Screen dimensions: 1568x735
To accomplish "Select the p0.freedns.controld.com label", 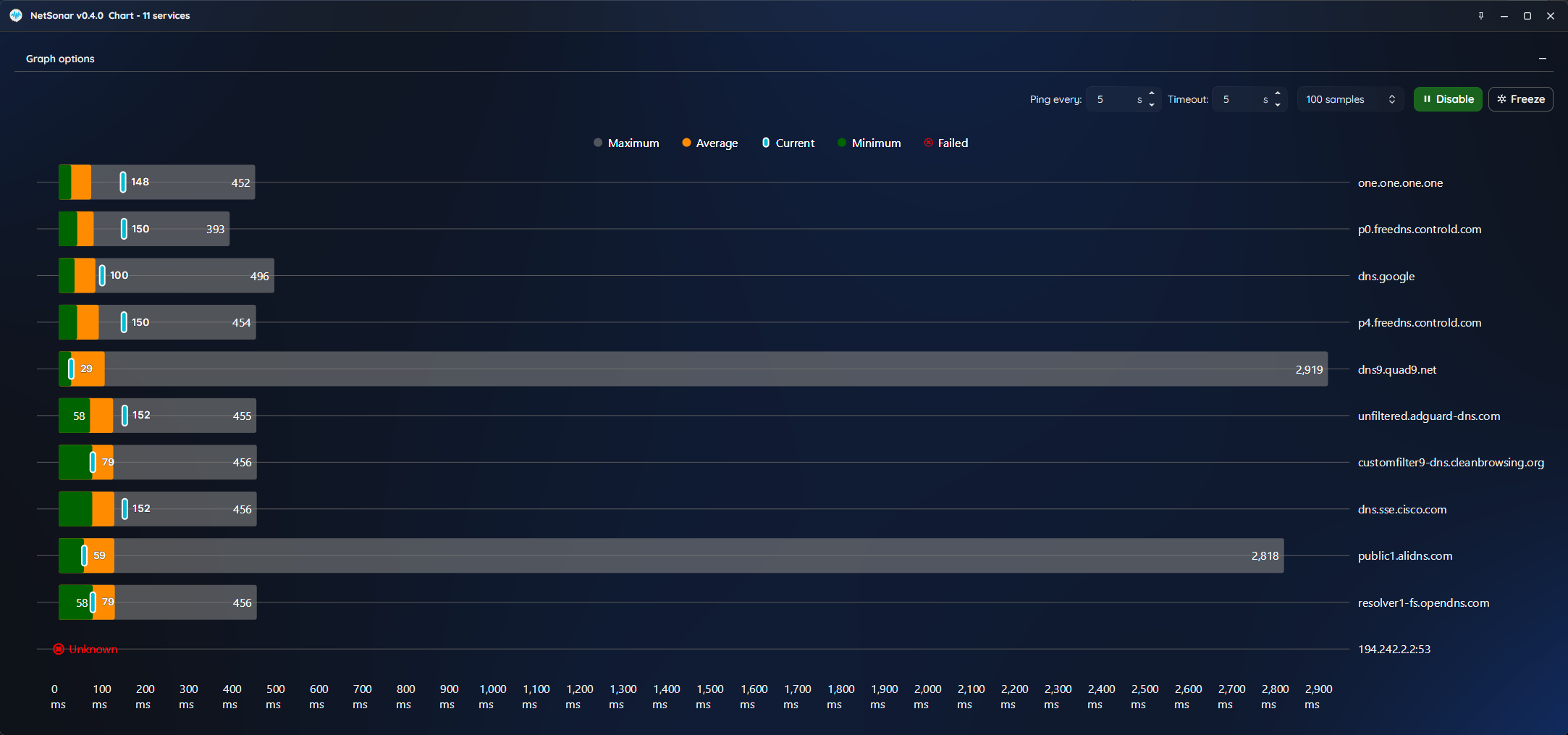I will coord(1420,229).
